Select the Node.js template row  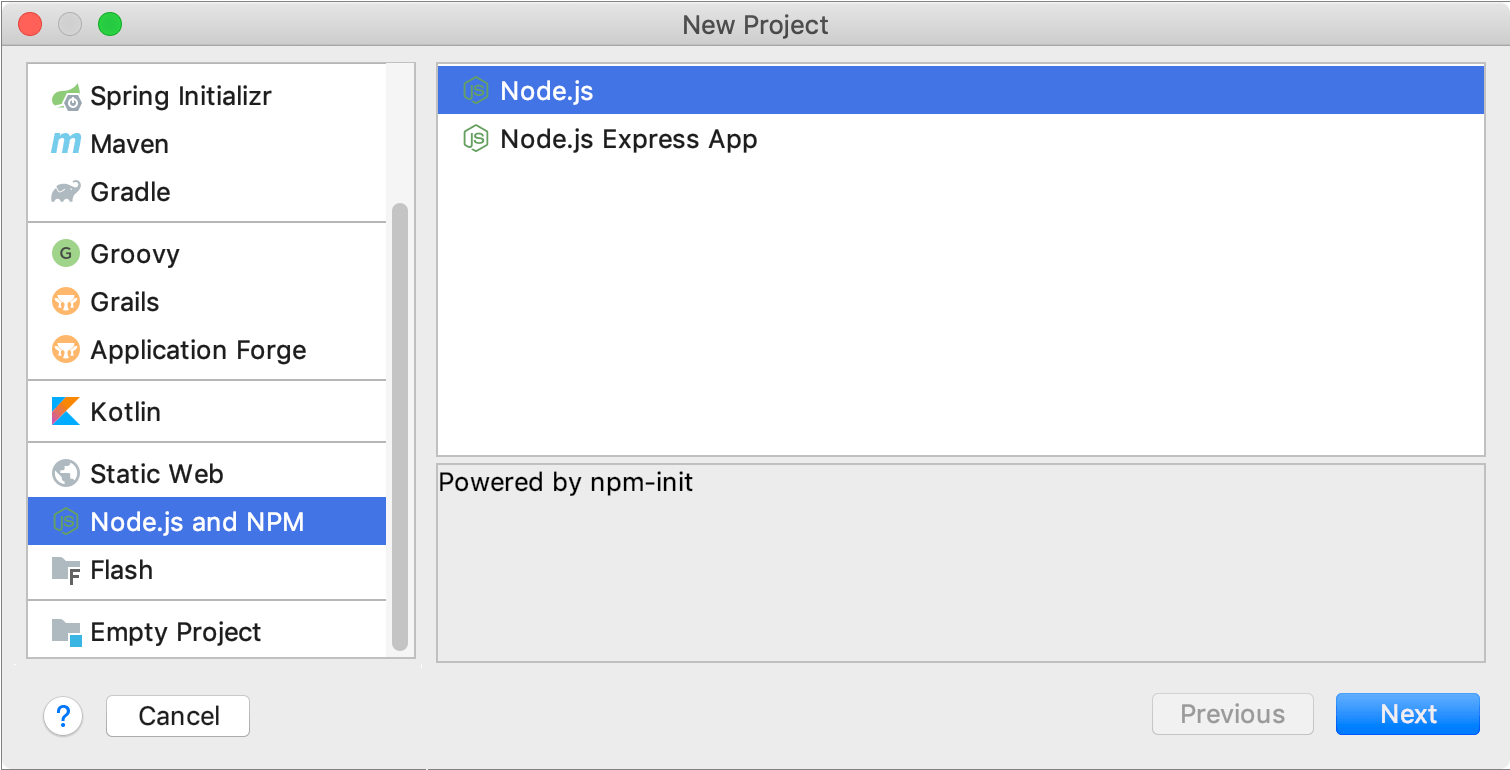point(961,91)
